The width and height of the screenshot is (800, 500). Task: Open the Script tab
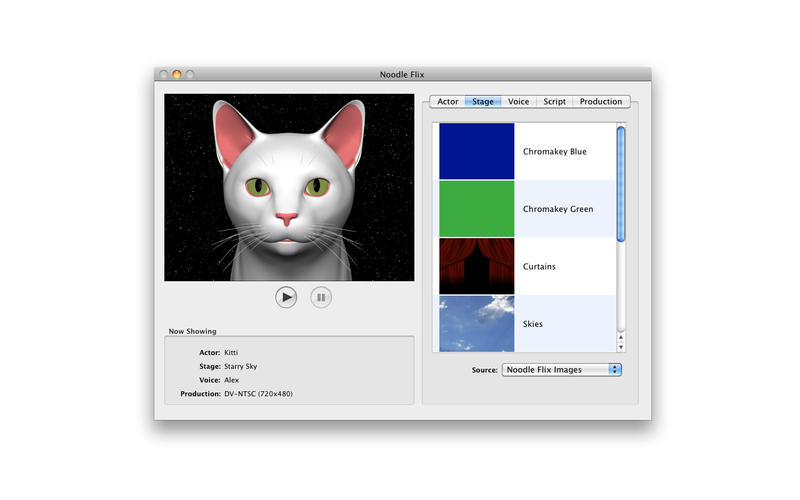point(554,102)
